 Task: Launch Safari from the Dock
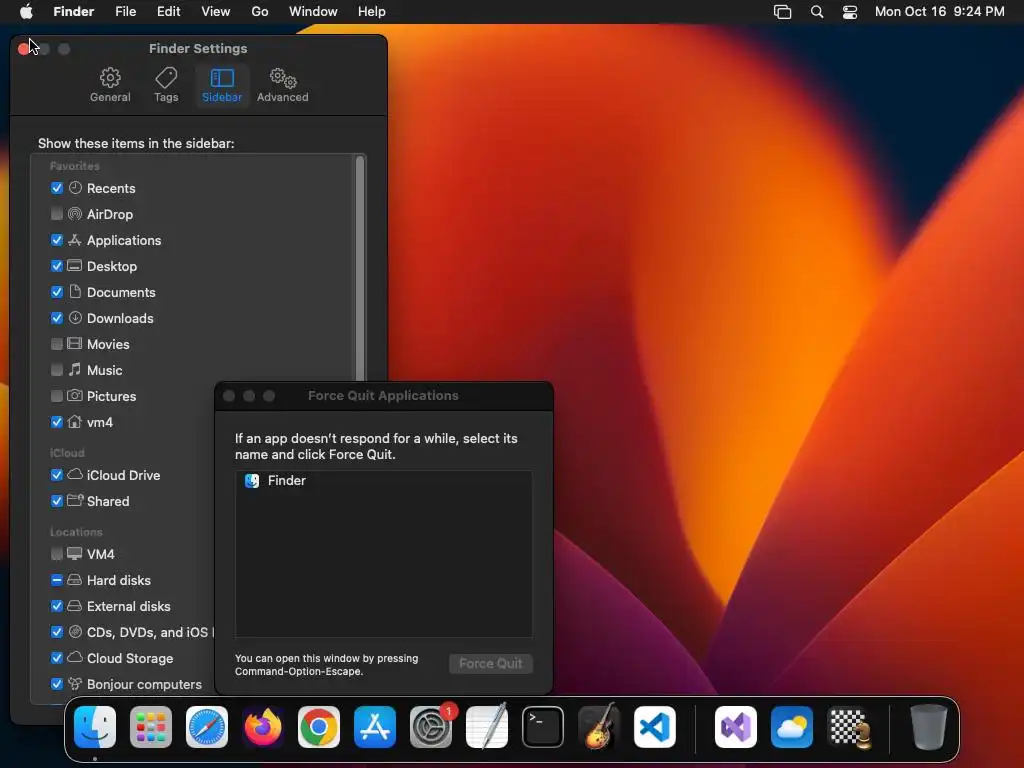(207, 727)
